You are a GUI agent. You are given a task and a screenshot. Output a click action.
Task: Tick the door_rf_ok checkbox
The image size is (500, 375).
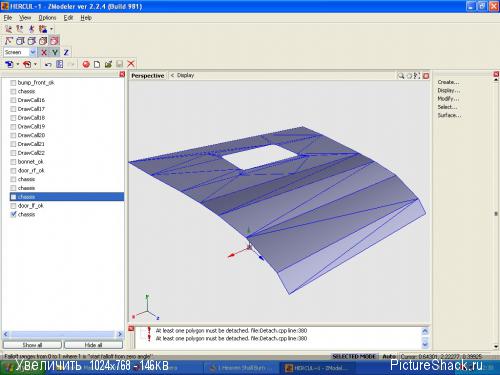13,171
